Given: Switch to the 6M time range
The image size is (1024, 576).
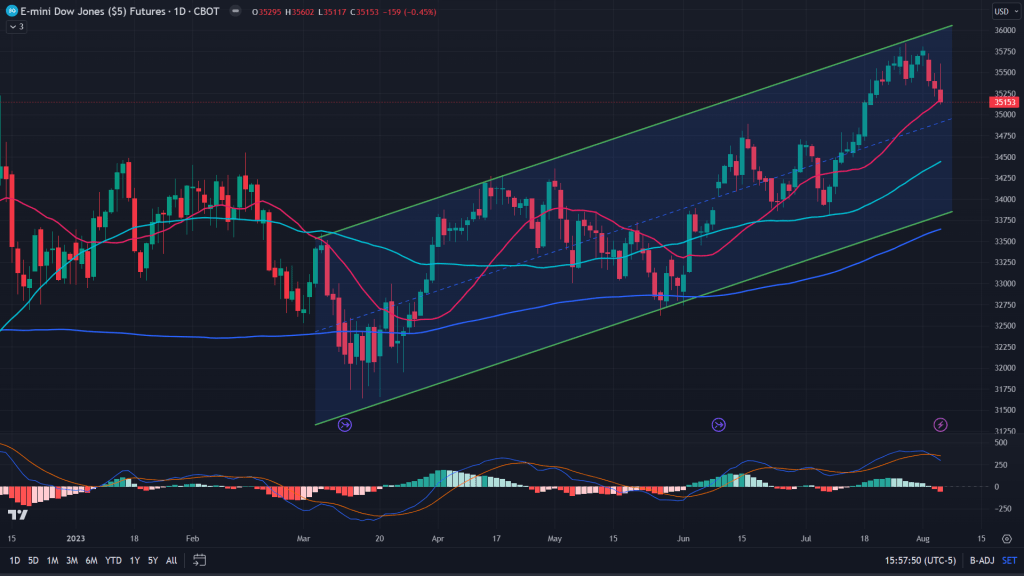Looking at the screenshot, I should point(91,560).
